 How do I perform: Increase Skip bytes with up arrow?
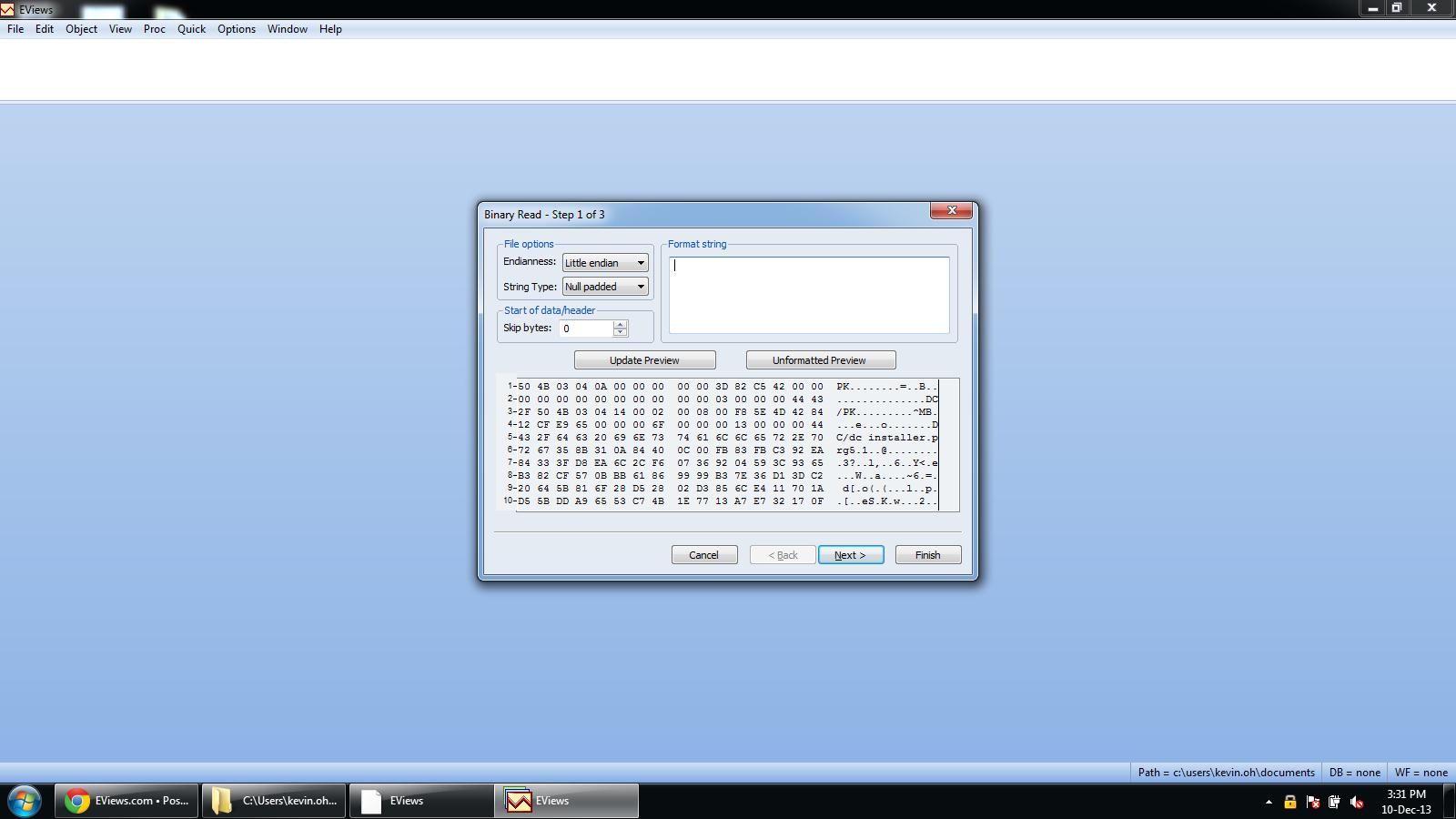click(x=621, y=324)
